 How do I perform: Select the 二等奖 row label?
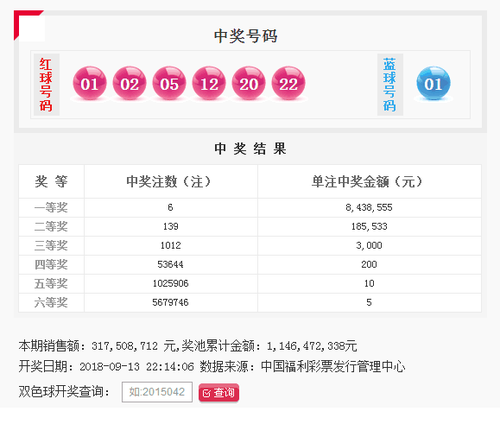click(51, 227)
